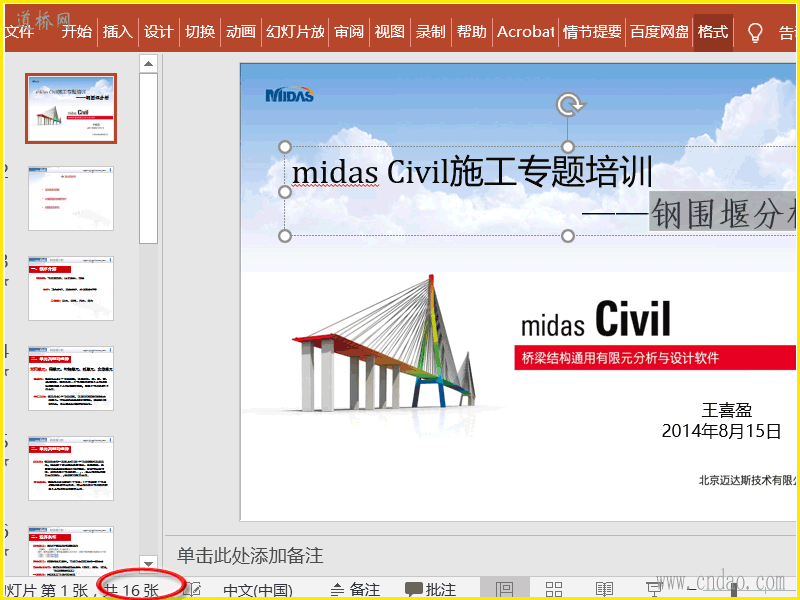Switch to Reading view icon
800x600 pixels.
604,590
